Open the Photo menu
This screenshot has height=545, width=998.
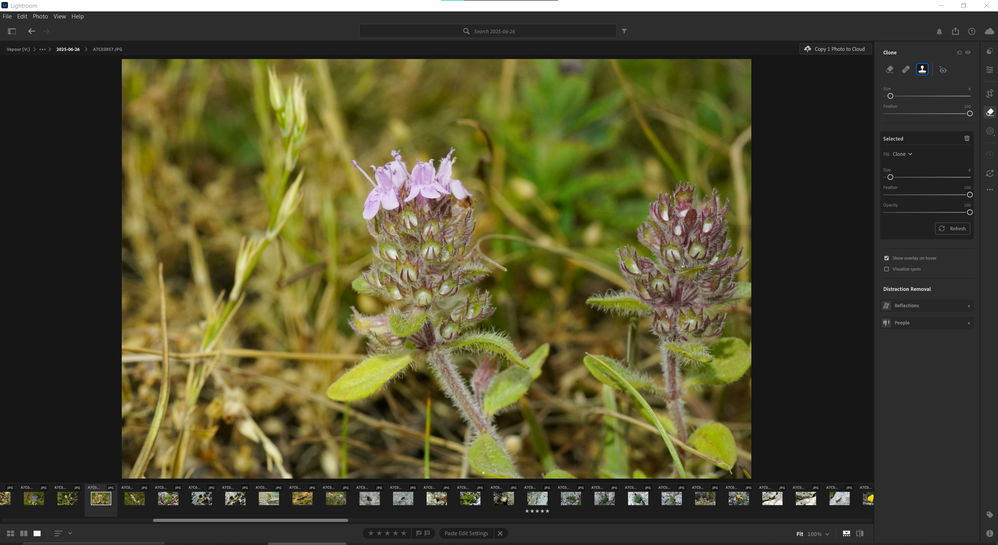pyautogui.click(x=40, y=17)
